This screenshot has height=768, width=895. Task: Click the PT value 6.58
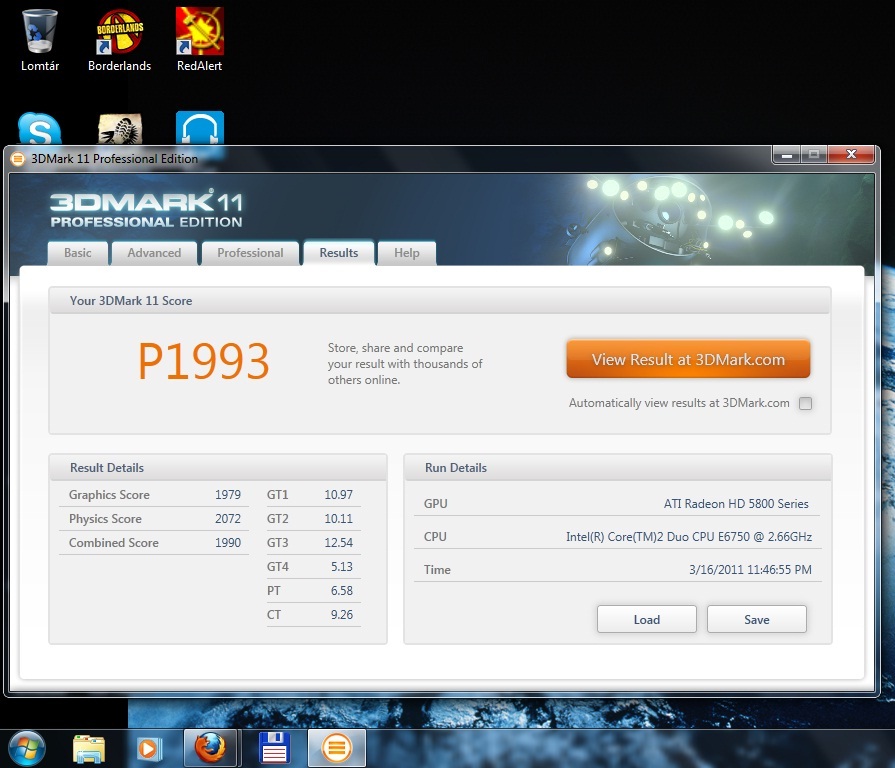(342, 591)
